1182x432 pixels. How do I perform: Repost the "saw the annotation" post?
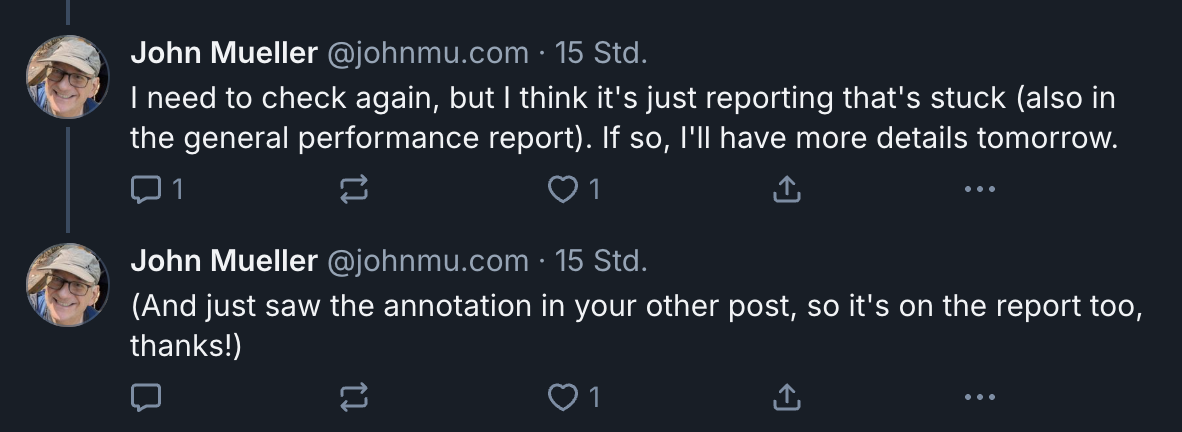(x=355, y=398)
